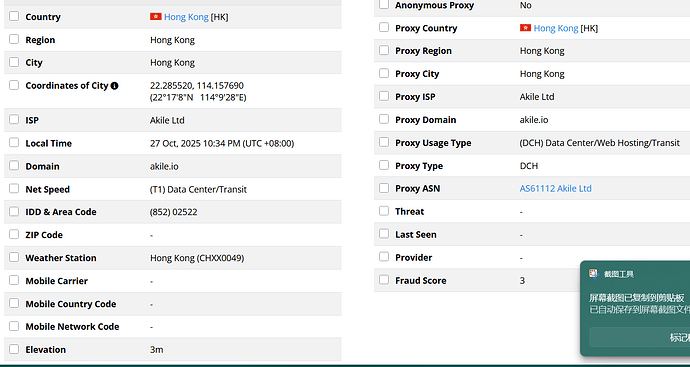Tick the ZIP Code checkbox
Screen dimensions: 690x367
pos(14,234)
